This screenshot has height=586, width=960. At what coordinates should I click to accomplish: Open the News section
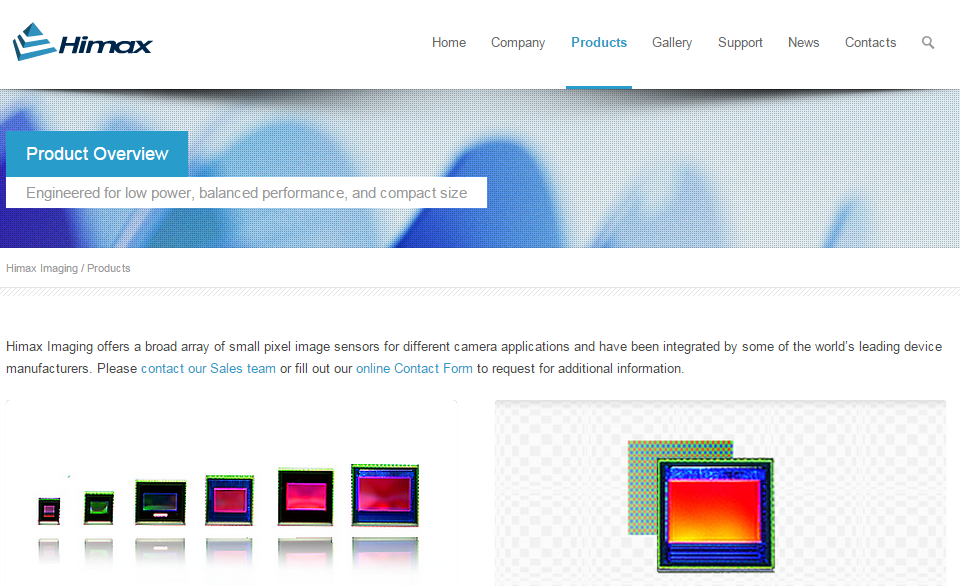[803, 42]
